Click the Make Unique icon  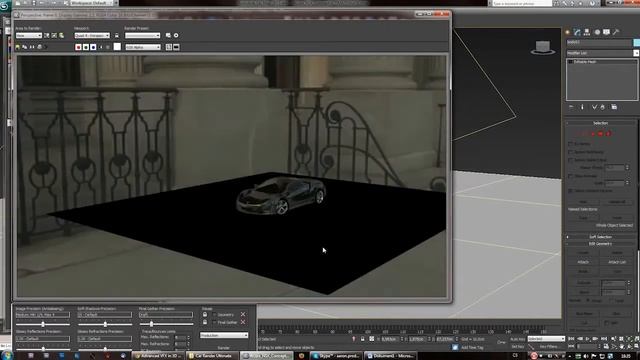tap(594, 107)
